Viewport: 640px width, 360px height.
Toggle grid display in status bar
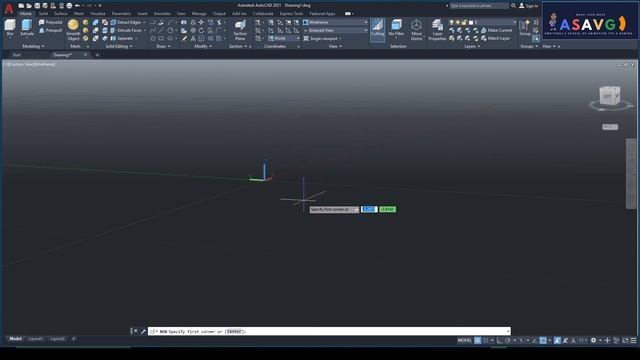coord(478,340)
